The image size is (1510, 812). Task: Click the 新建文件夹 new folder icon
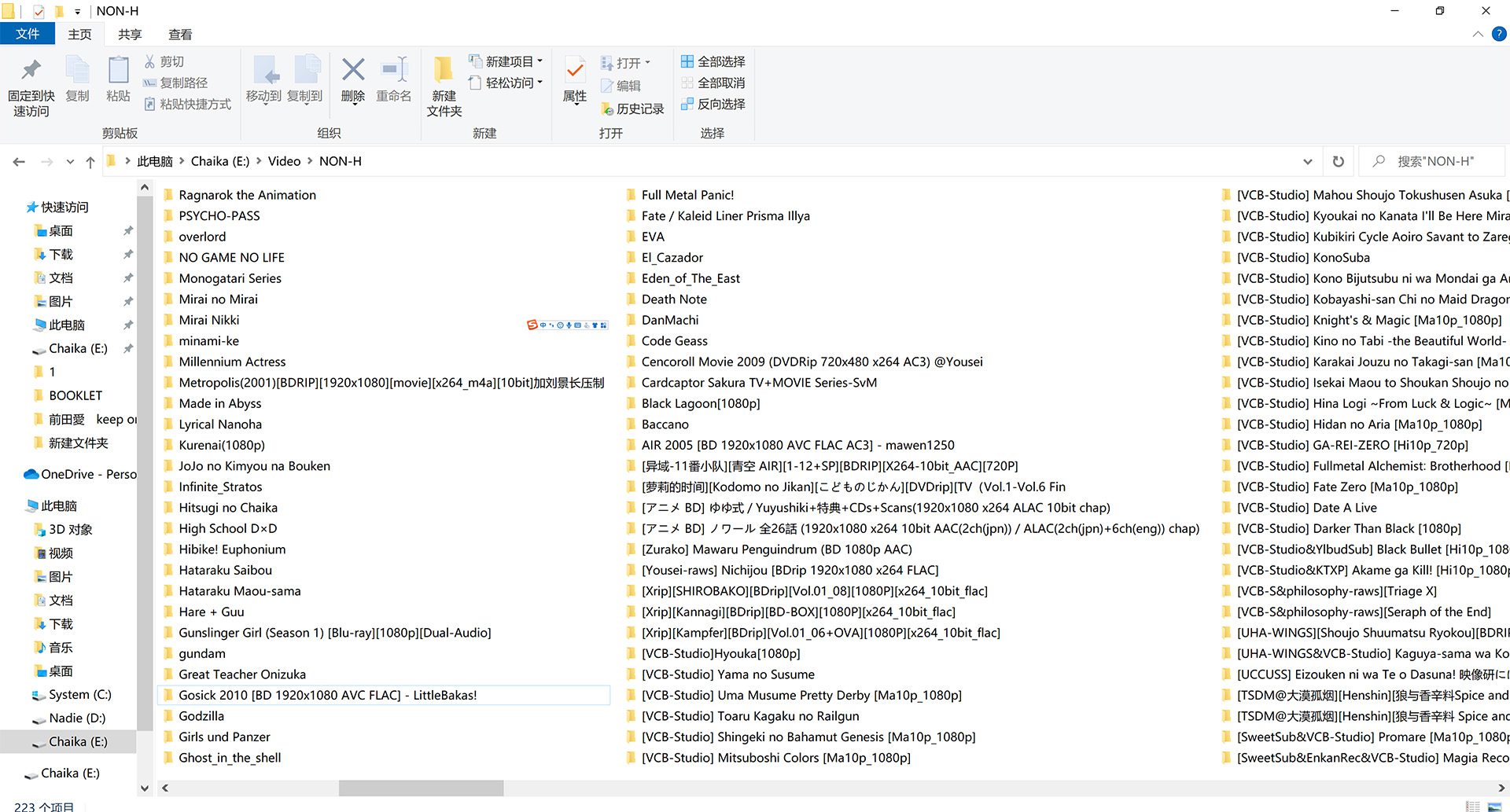click(444, 70)
